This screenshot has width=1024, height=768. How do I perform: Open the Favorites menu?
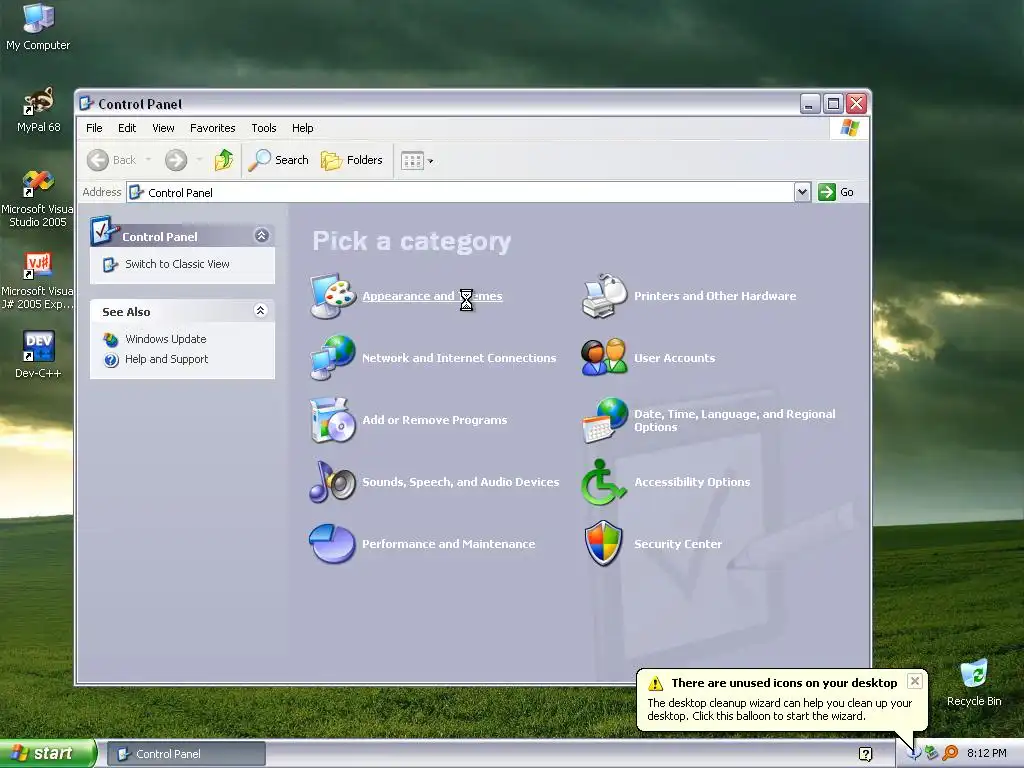212,128
